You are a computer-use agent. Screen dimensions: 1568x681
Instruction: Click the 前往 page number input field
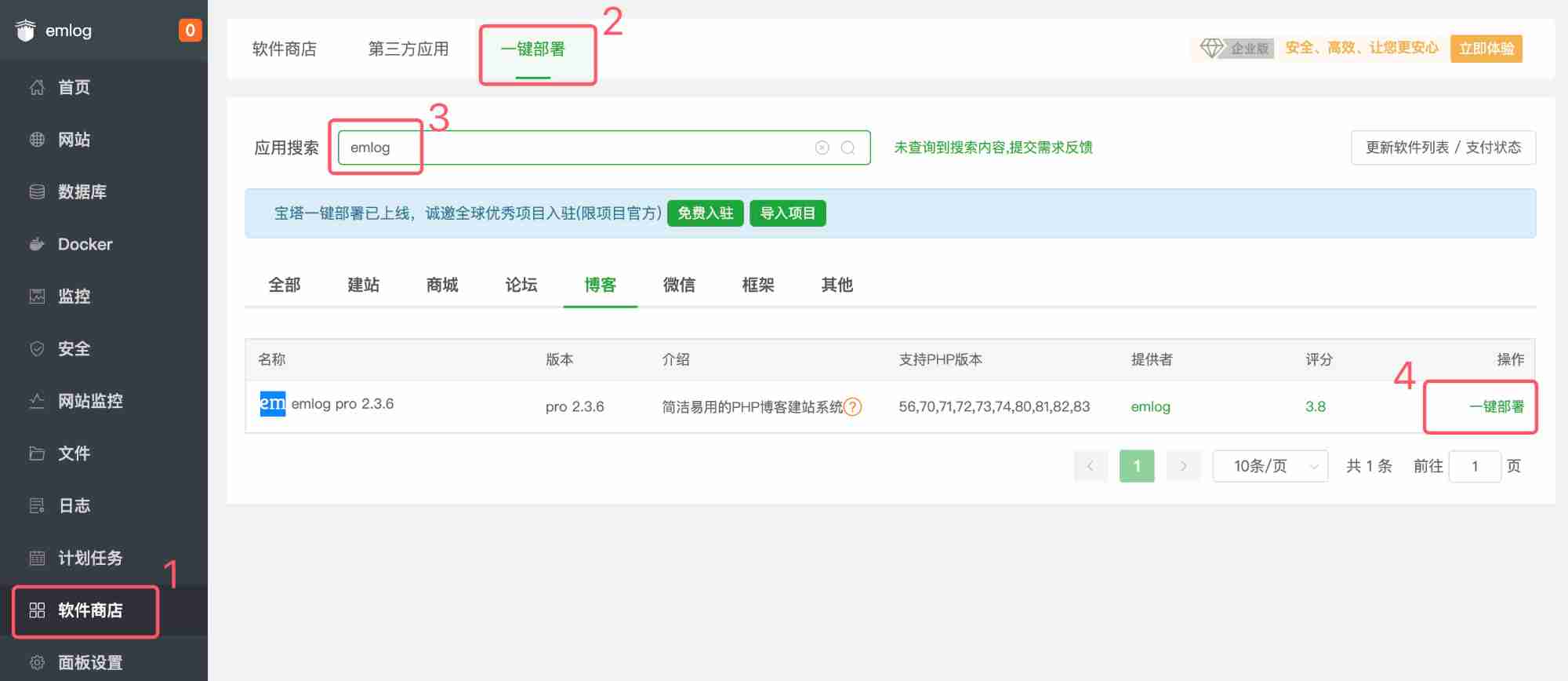pos(1474,466)
